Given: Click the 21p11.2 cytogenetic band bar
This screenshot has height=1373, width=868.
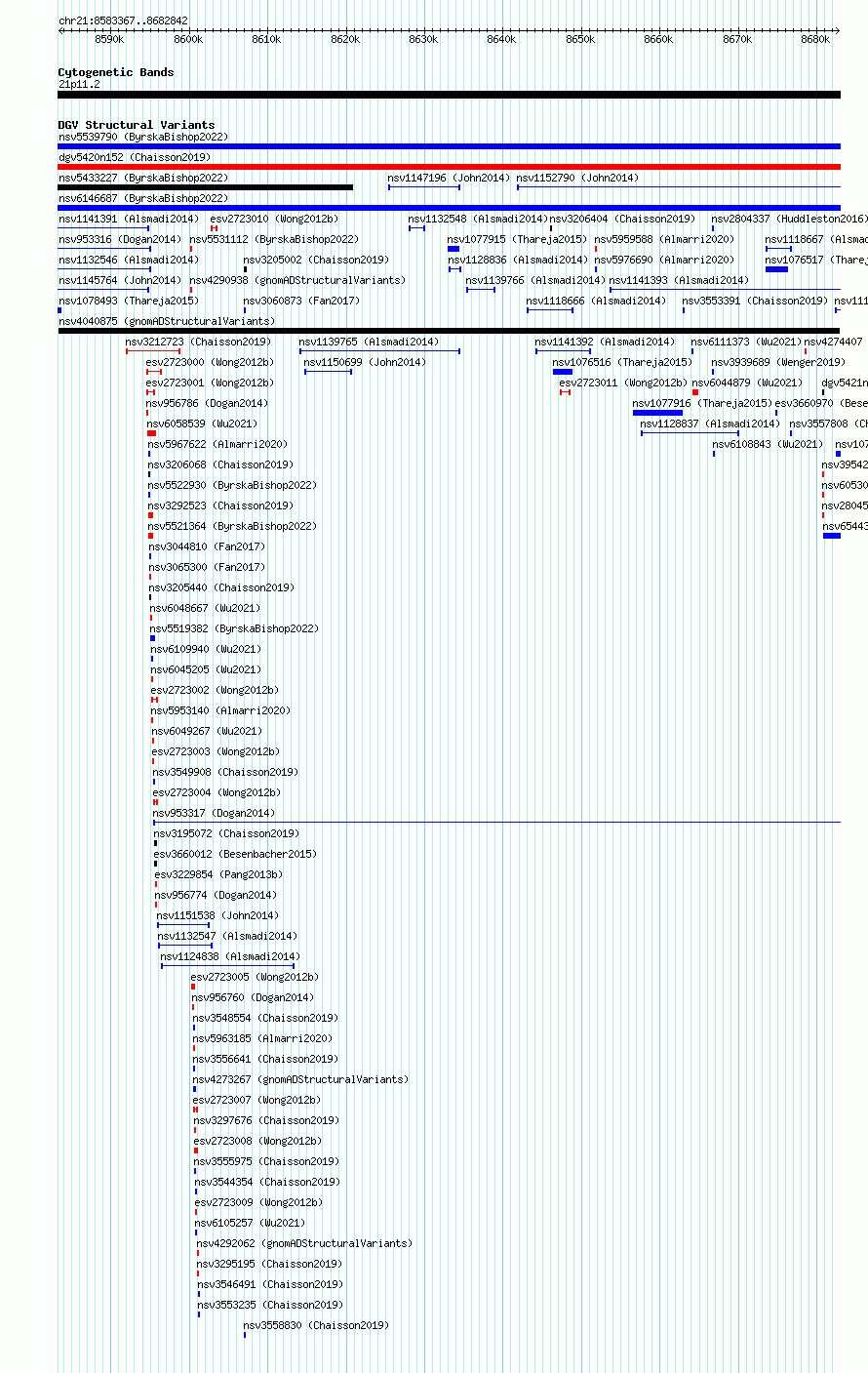Looking at the screenshot, I should tap(449, 95).
